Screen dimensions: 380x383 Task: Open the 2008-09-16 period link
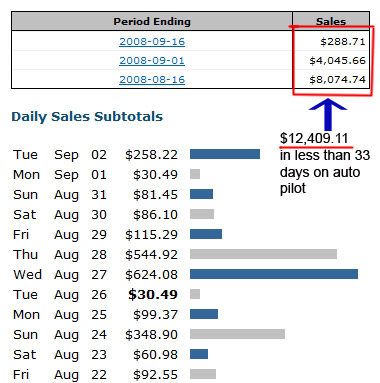click(152, 42)
